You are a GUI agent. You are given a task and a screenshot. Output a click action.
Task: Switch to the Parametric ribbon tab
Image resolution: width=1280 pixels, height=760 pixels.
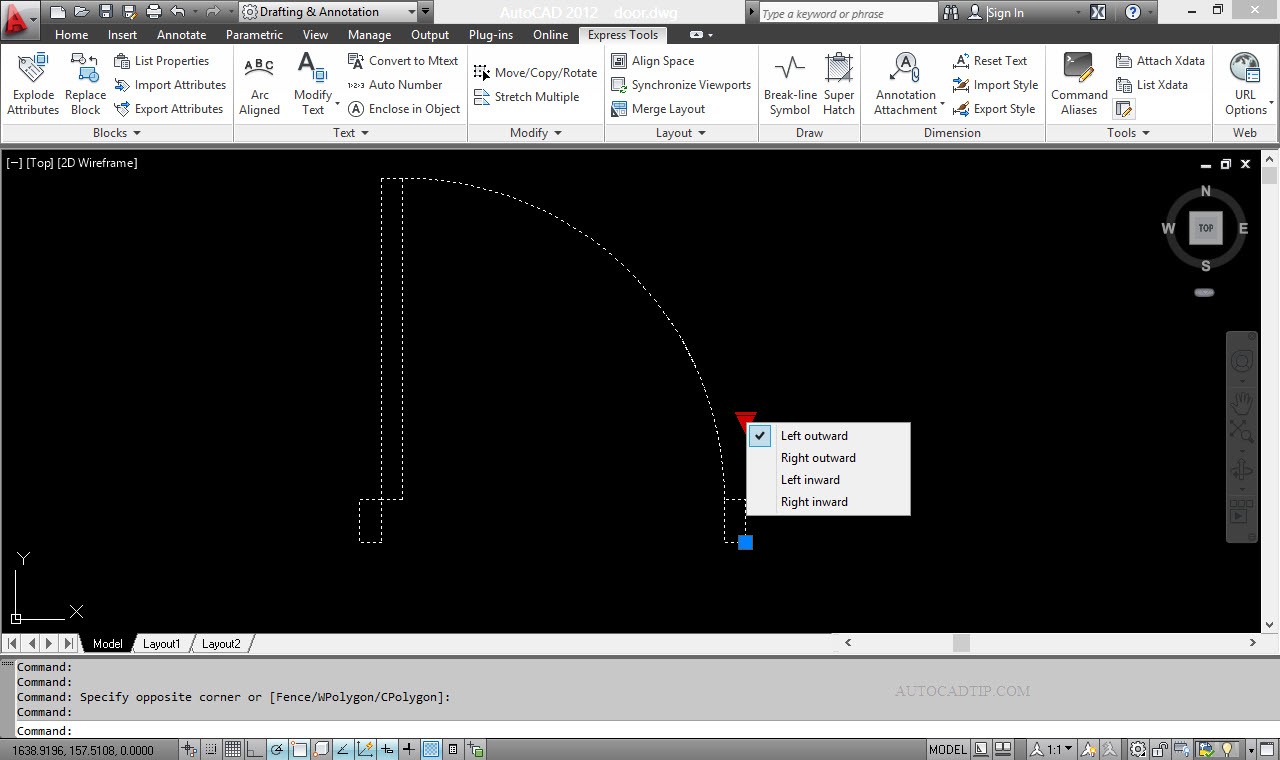[x=254, y=35]
